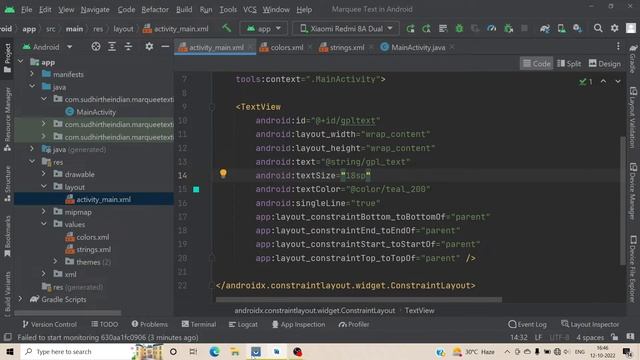Open the Terminal tool window
The image size is (640, 360).
coord(199,324)
